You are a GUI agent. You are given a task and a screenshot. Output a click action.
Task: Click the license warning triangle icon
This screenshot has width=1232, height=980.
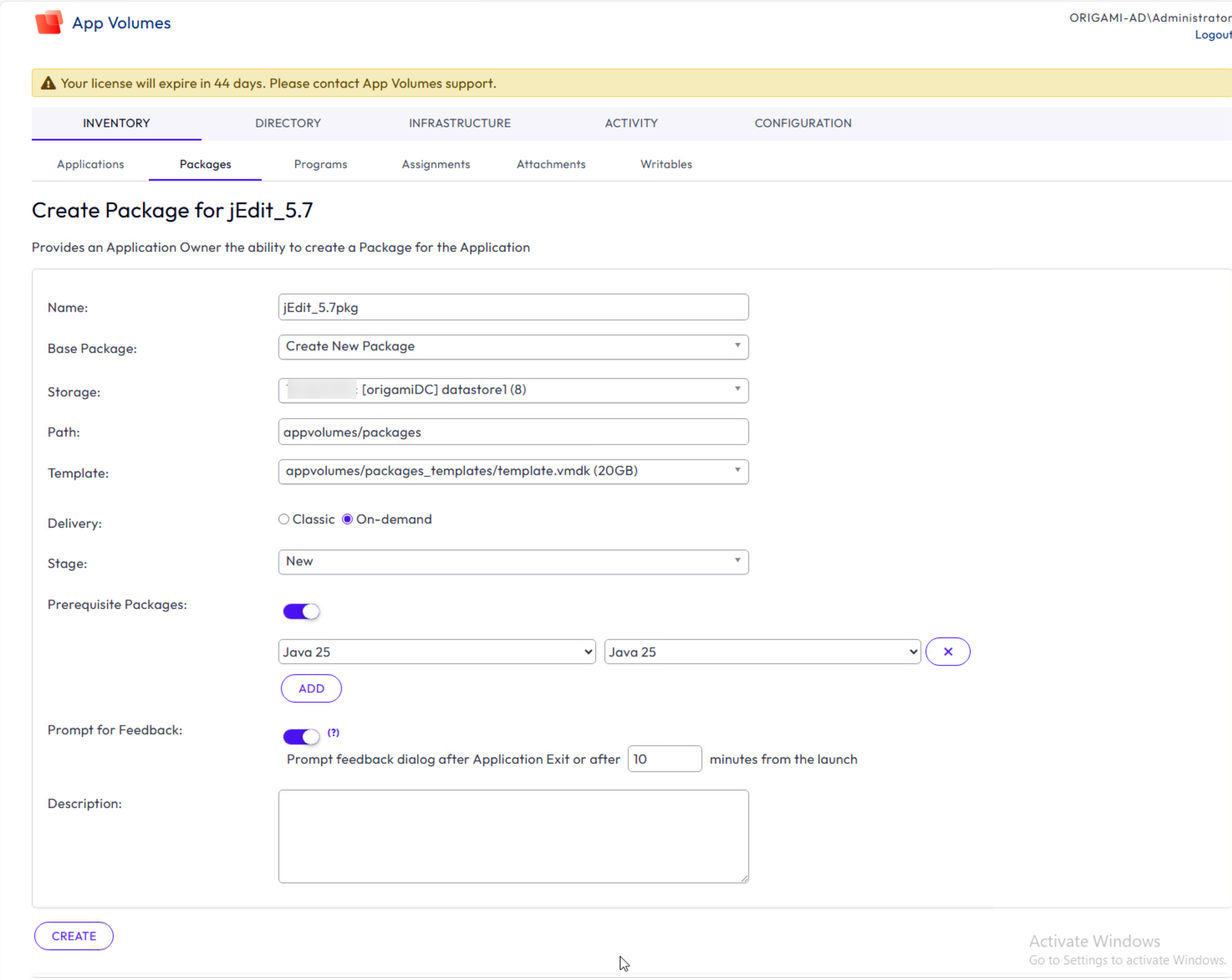[x=48, y=83]
